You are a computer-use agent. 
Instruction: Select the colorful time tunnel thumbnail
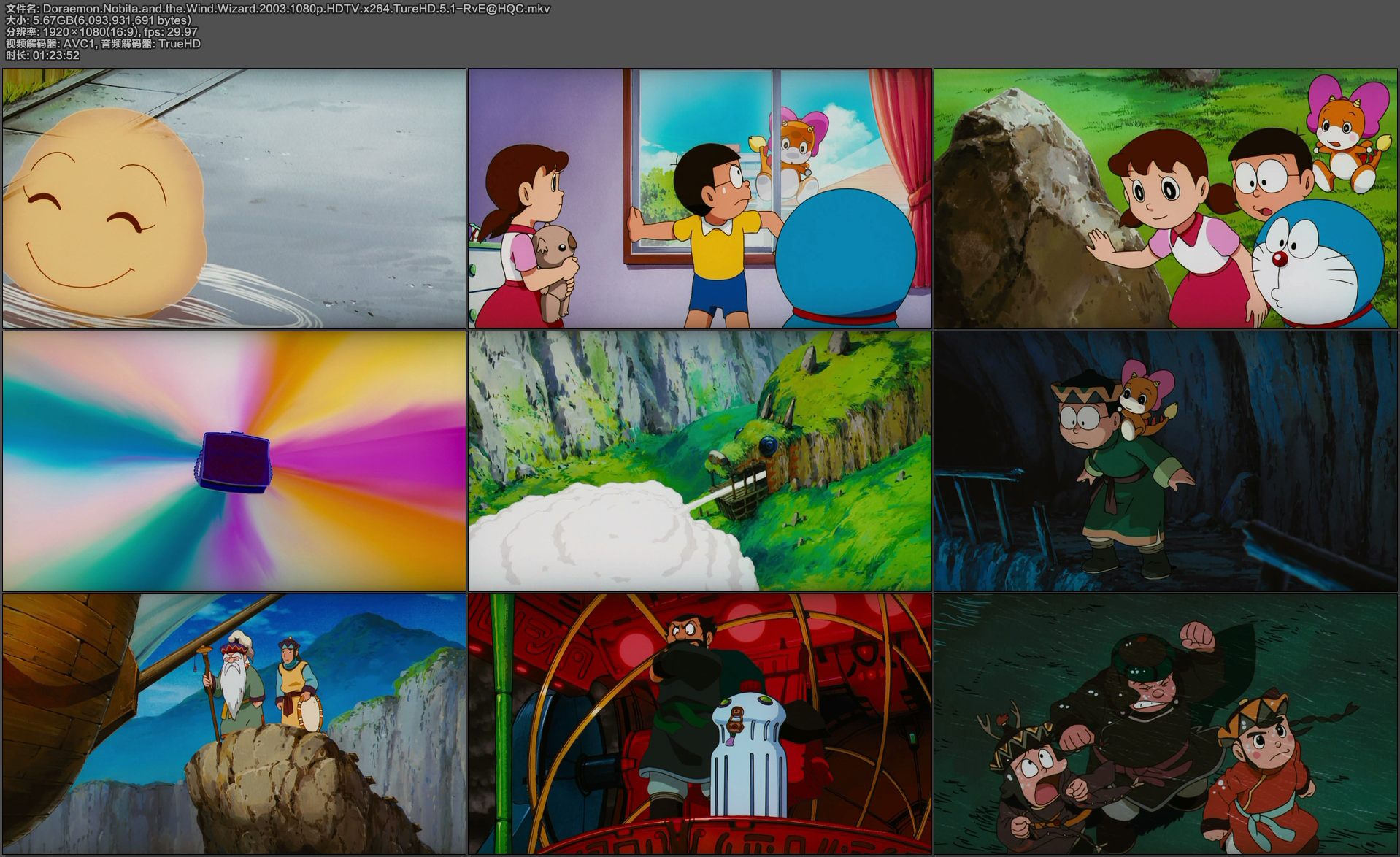coord(234,461)
